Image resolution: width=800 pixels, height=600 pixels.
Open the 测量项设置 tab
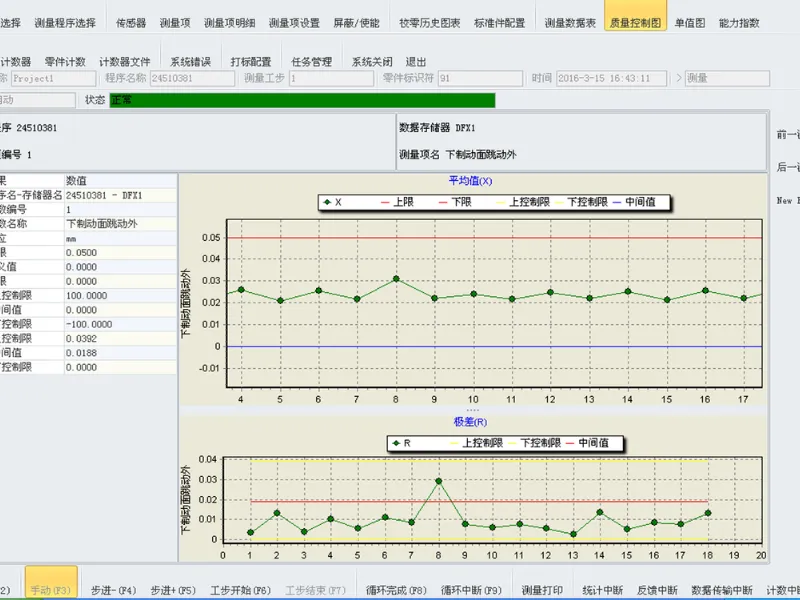[294, 23]
